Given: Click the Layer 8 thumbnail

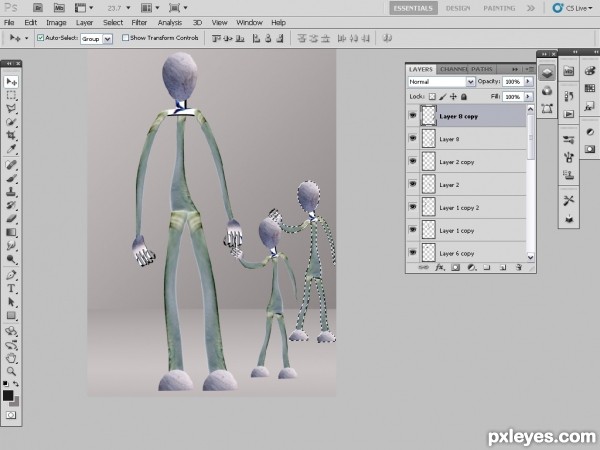Looking at the screenshot, I should 429,139.
